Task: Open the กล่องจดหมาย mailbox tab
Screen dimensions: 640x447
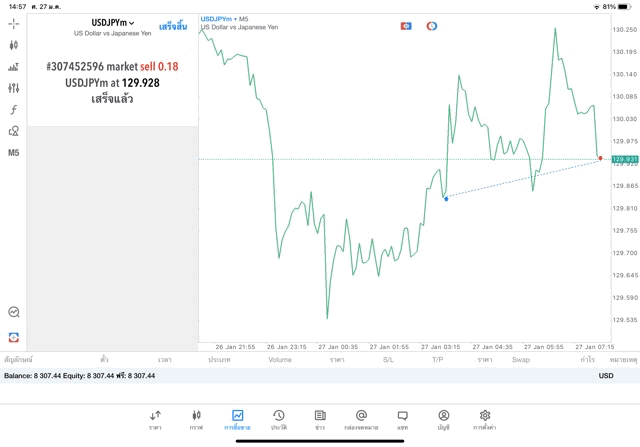Action: 361,420
